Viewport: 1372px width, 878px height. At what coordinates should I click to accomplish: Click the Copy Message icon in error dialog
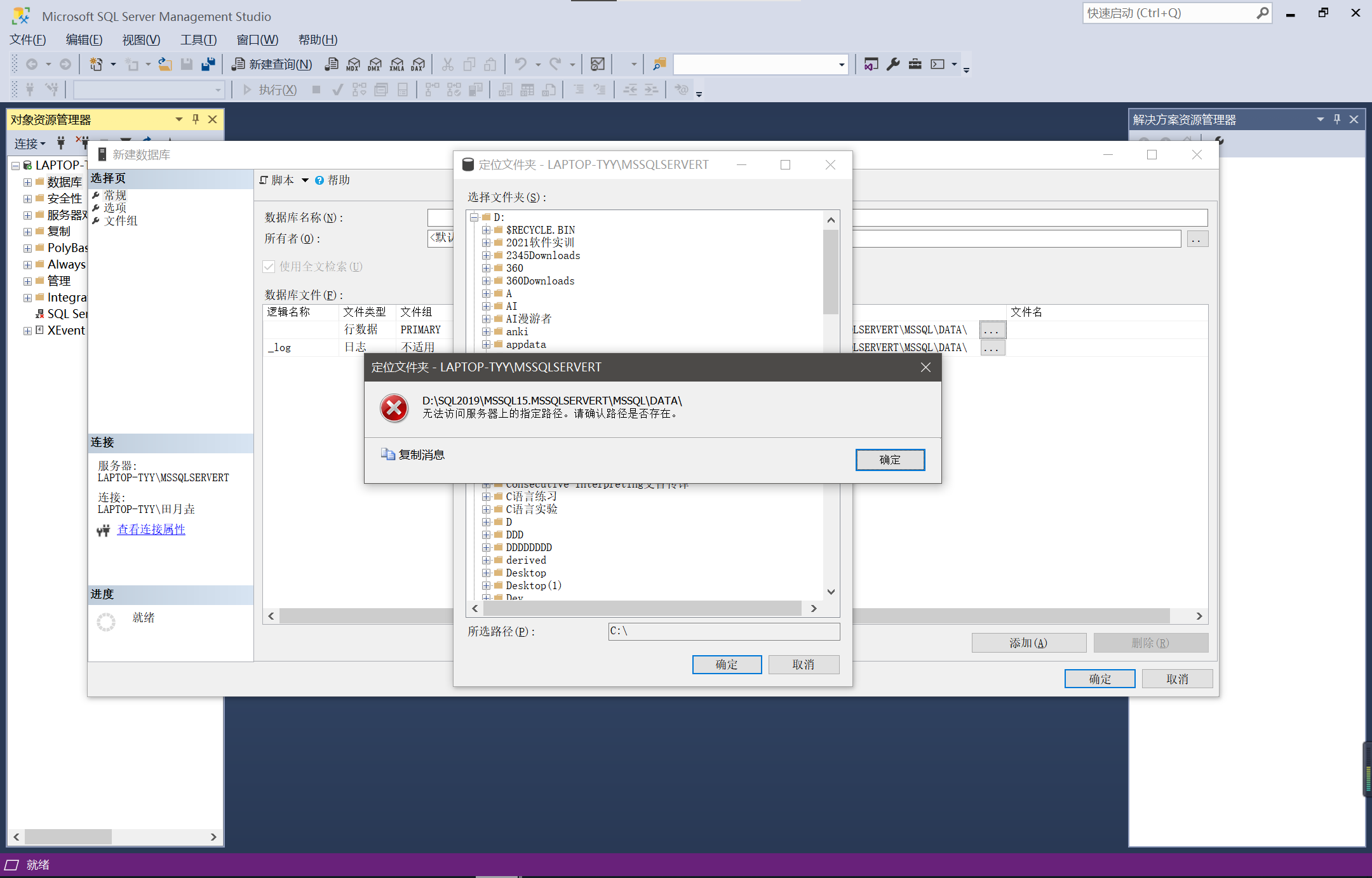point(387,454)
